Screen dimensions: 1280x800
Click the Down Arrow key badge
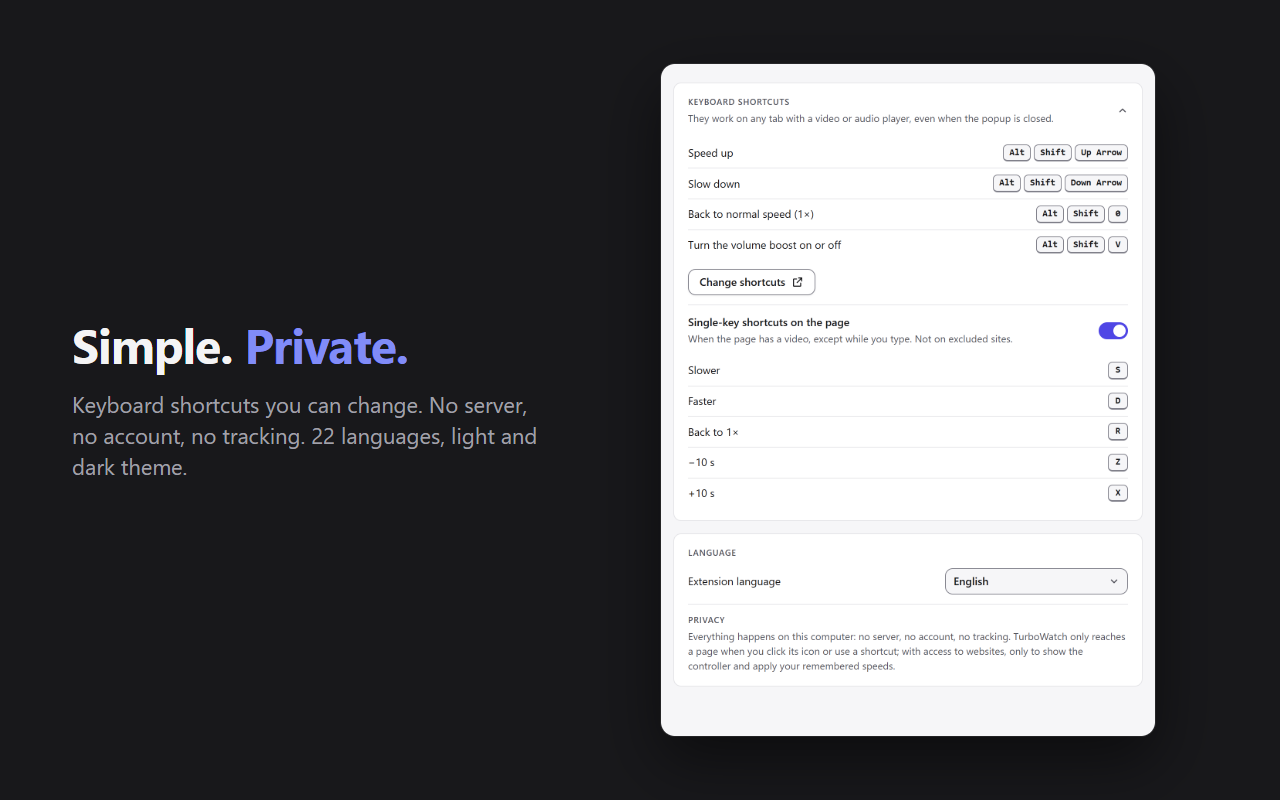click(1096, 183)
